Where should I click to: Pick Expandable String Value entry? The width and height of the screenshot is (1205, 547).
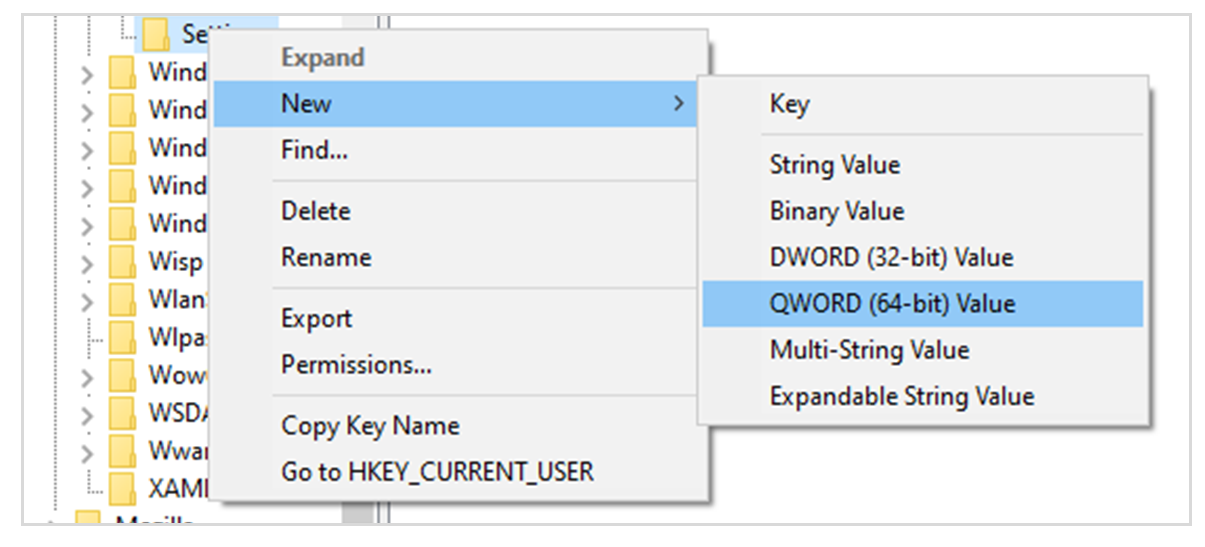901,396
